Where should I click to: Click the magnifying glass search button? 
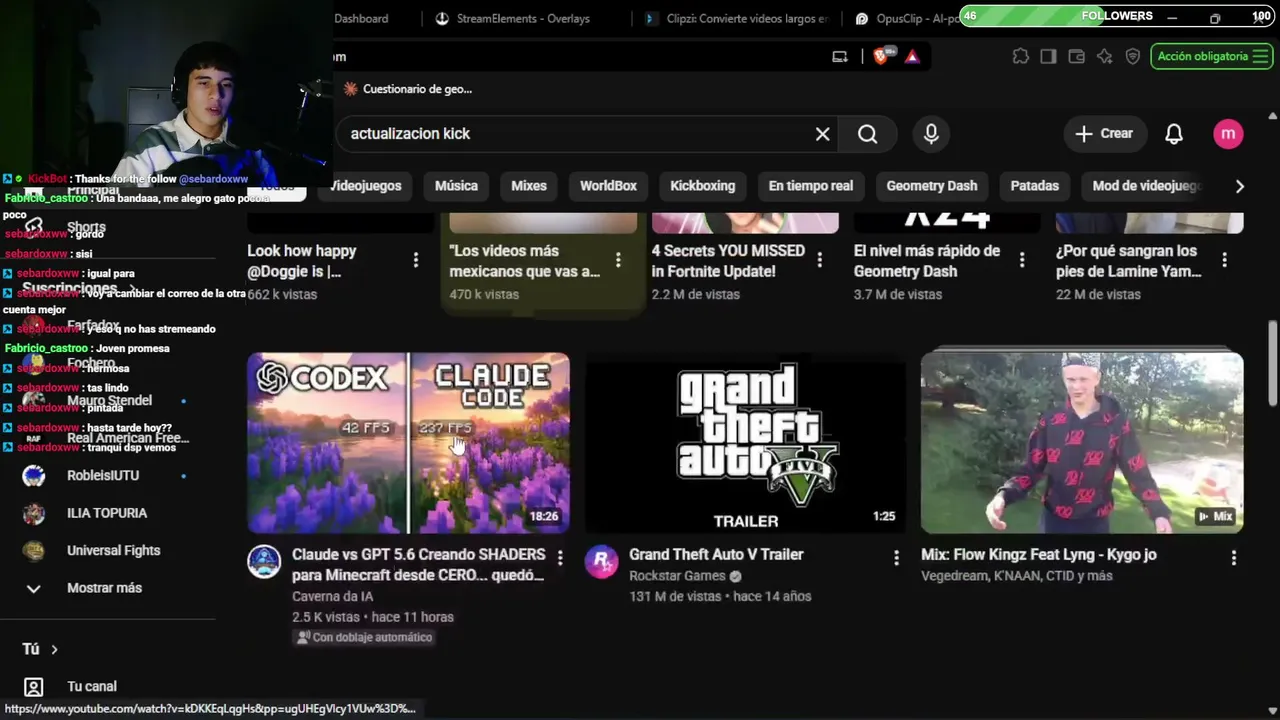pos(868,134)
